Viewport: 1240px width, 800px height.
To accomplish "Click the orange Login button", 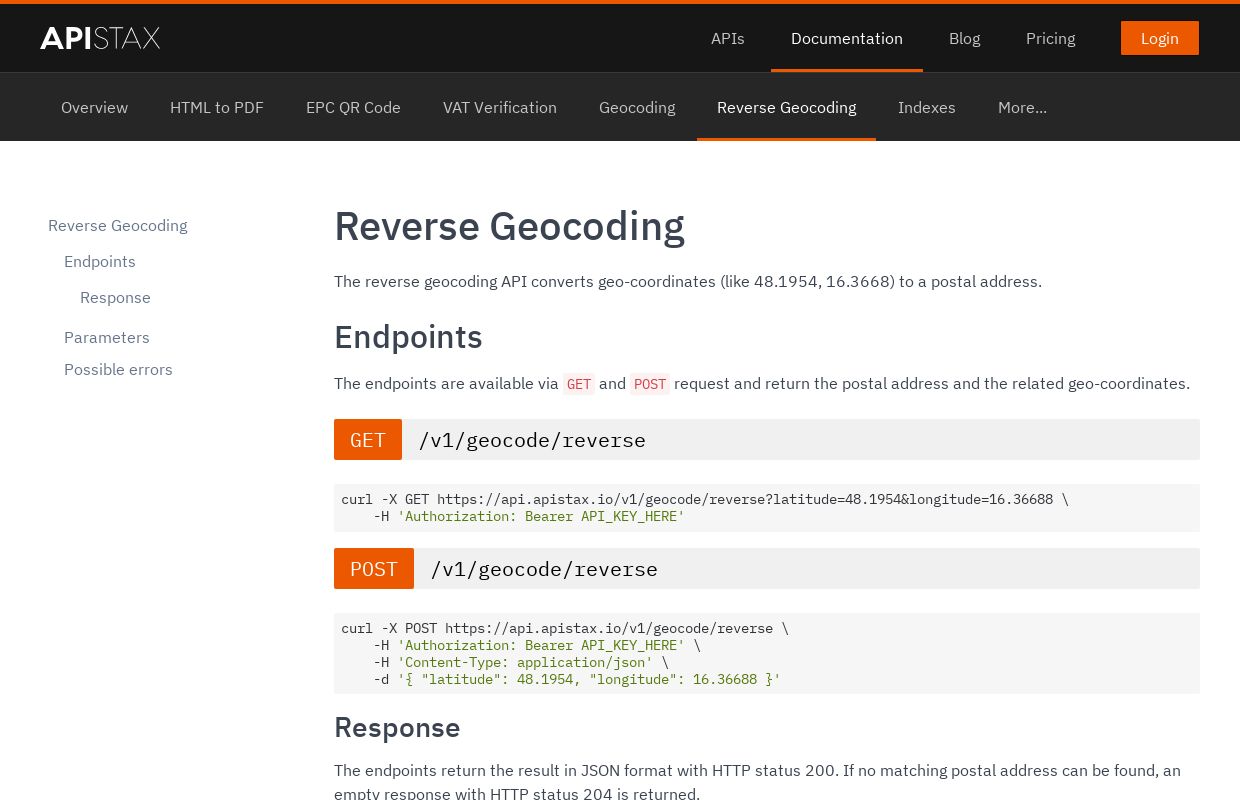I will point(1159,38).
